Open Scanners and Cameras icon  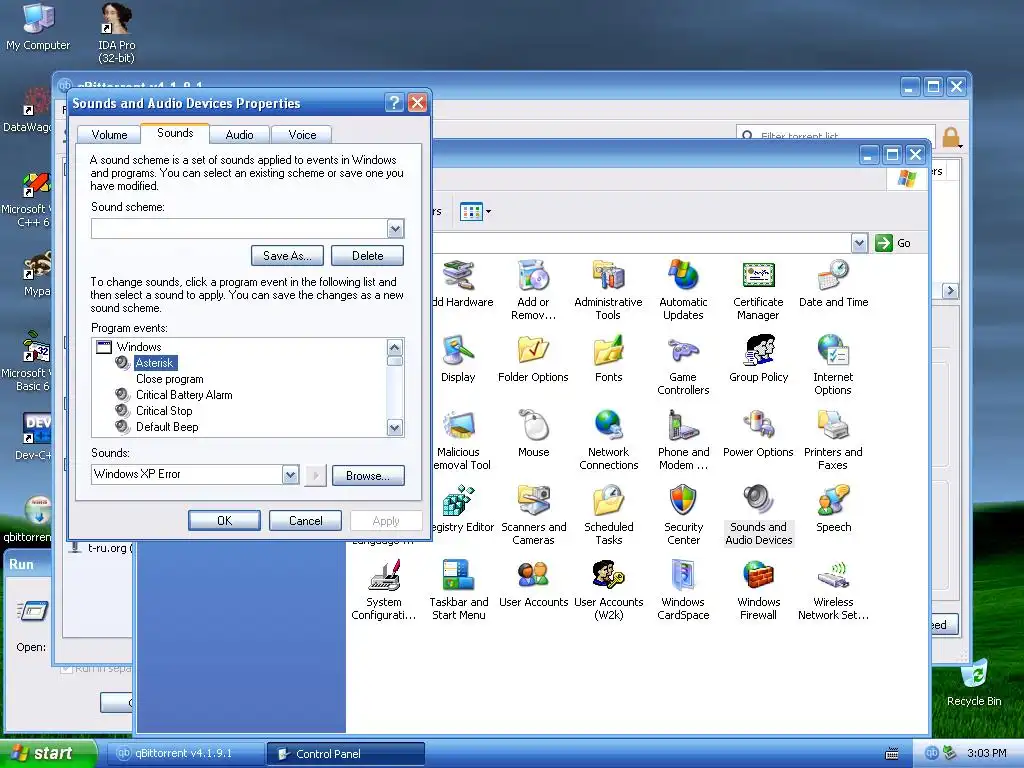[534, 515]
